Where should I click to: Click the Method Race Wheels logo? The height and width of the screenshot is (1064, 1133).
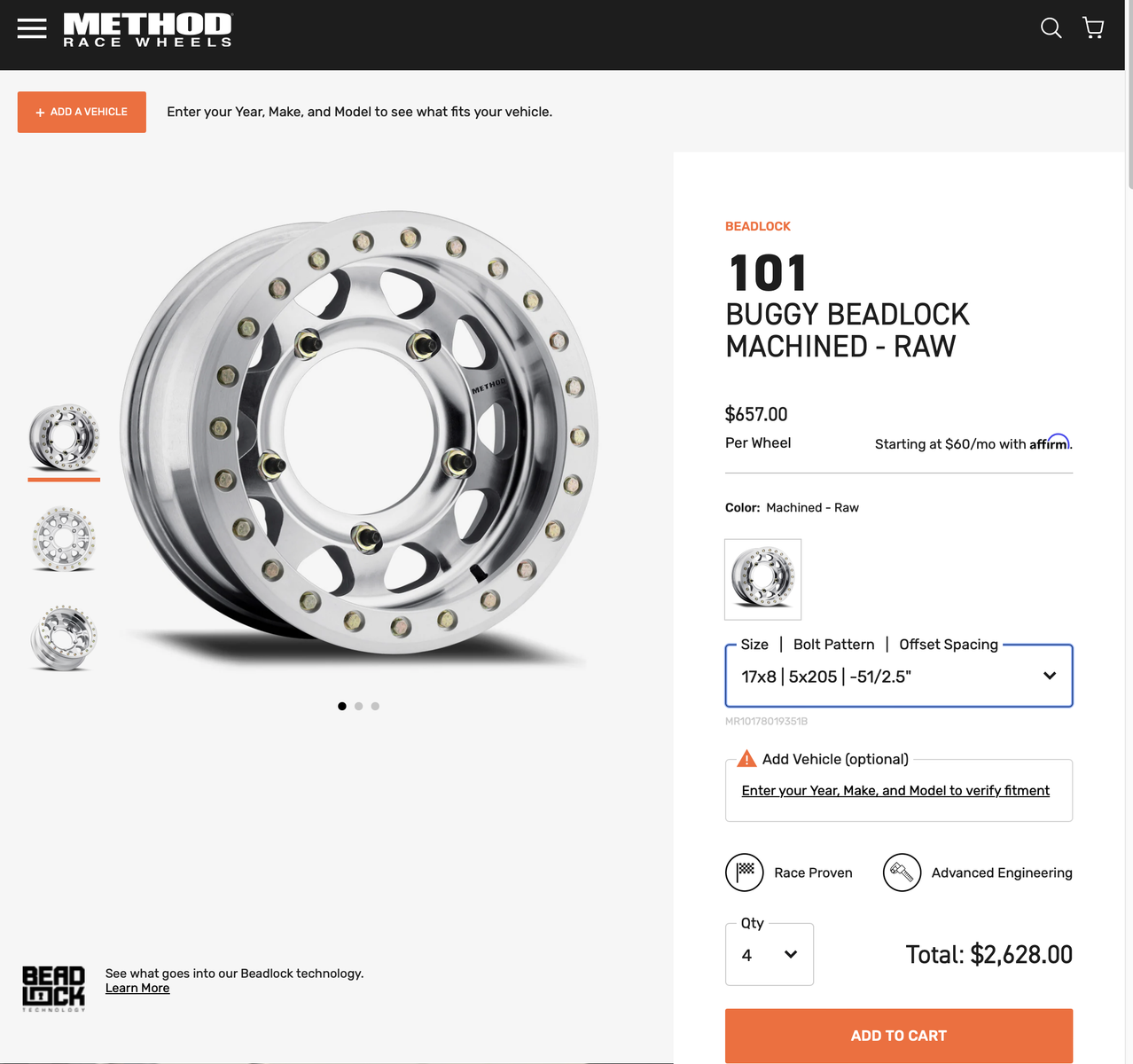click(148, 29)
